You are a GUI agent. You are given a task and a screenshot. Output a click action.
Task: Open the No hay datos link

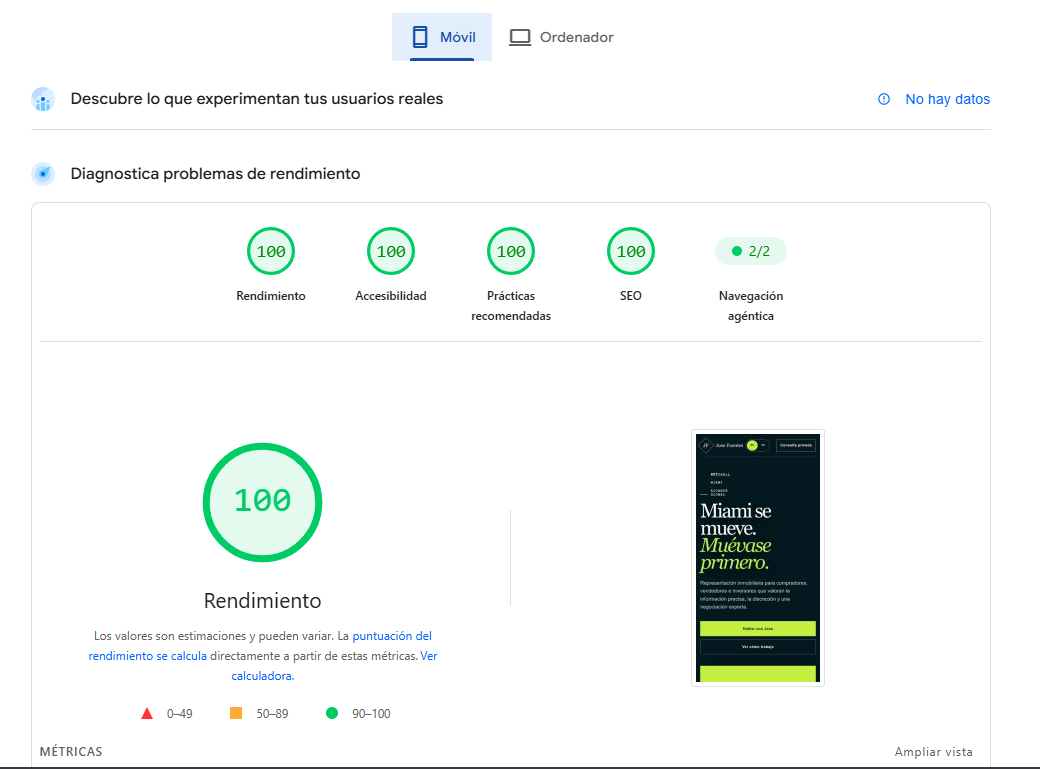point(947,99)
